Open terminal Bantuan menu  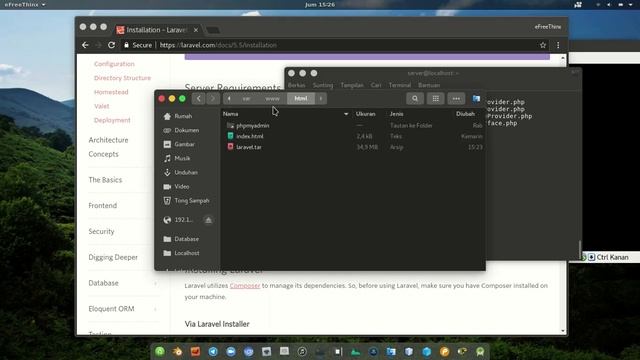429,85
